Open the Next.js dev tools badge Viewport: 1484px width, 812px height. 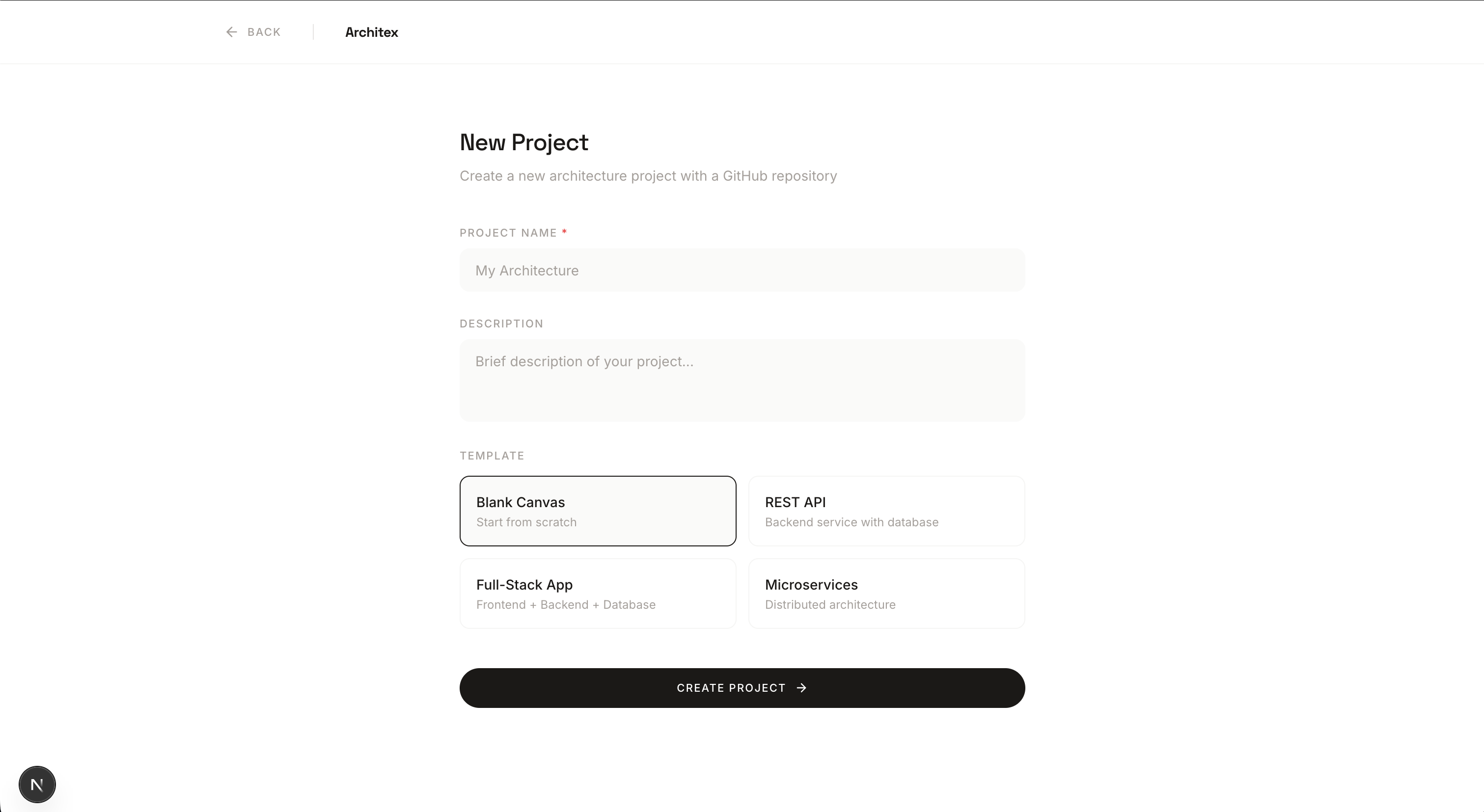37,785
